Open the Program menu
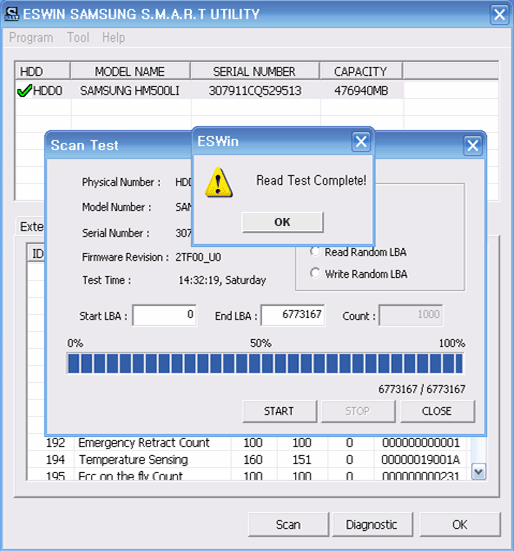The height and width of the screenshot is (551, 514). tap(31, 38)
